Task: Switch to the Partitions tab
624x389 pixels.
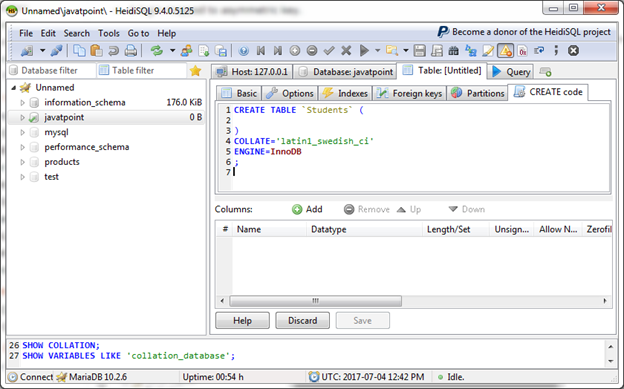Action: (478, 93)
